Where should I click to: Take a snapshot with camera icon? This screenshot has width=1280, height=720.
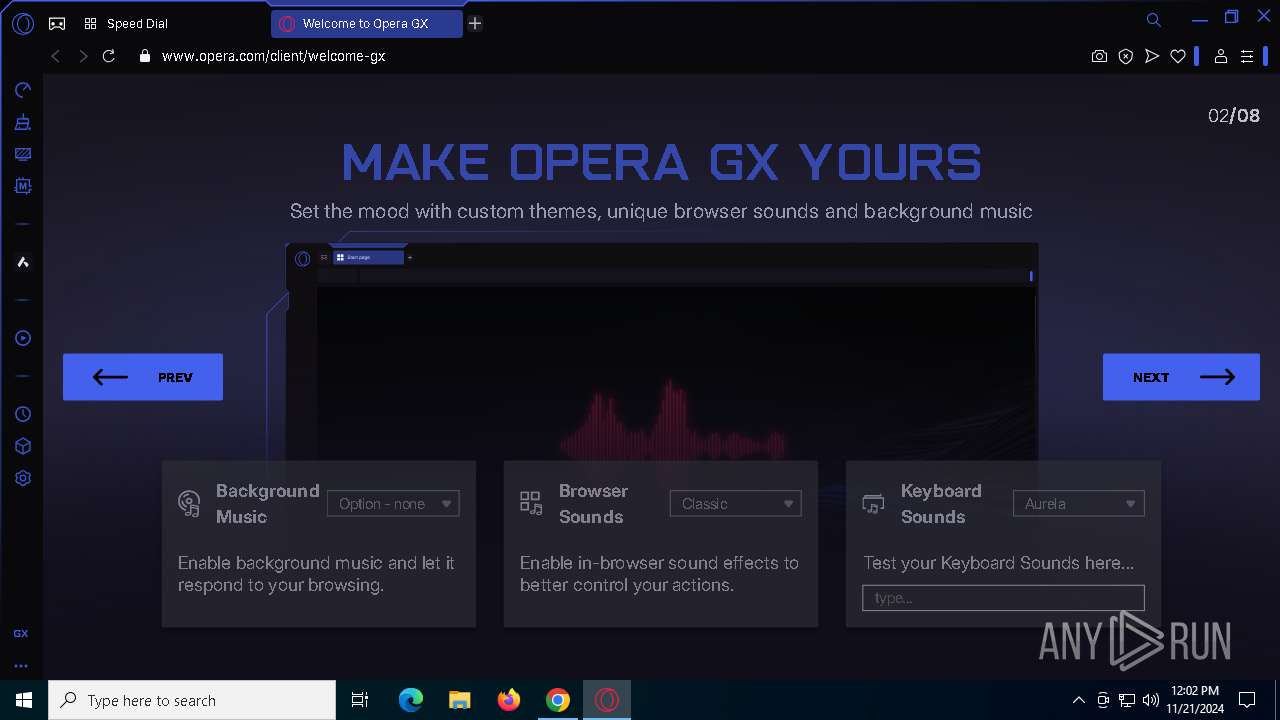(x=1099, y=56)
